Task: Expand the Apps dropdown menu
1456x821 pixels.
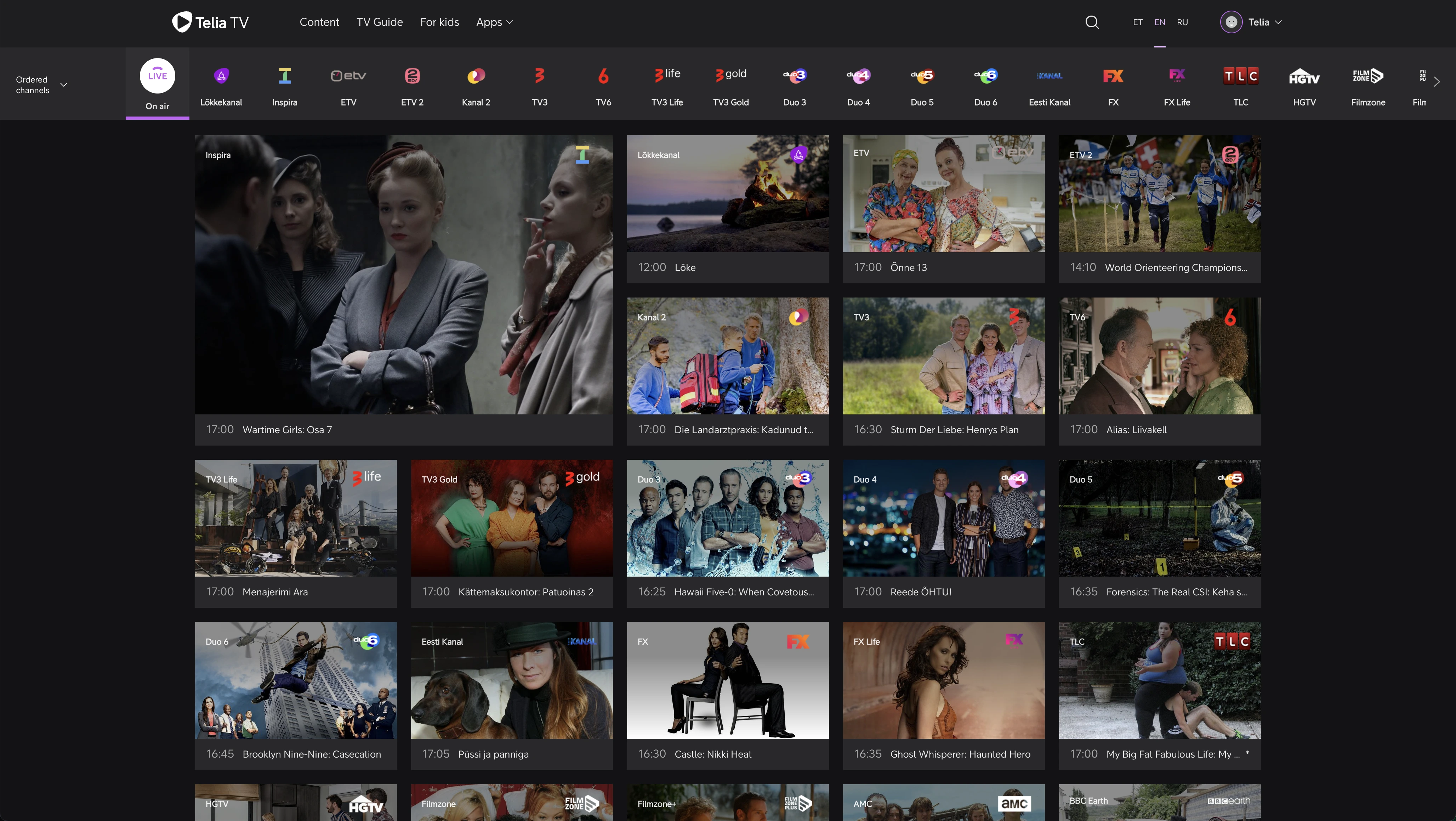Action: tap(495, 22)
